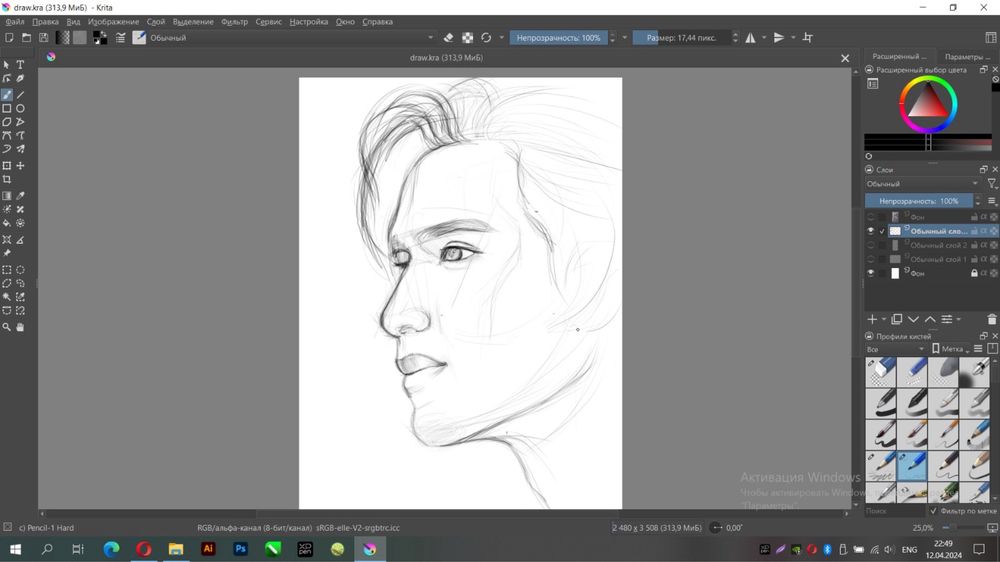Open the brush settings editor icon

pos(121,38)
